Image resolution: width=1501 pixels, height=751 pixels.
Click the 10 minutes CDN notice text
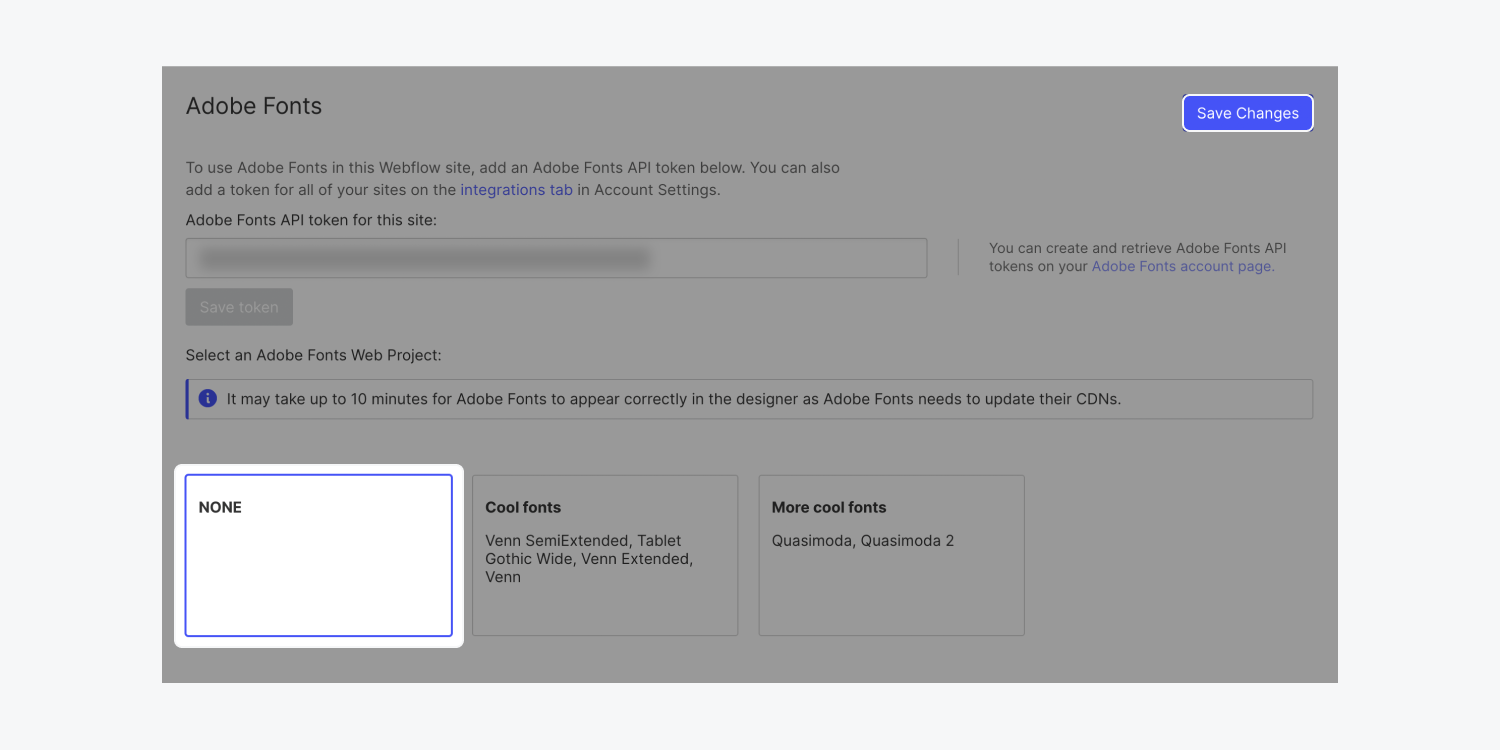point(674,398)
